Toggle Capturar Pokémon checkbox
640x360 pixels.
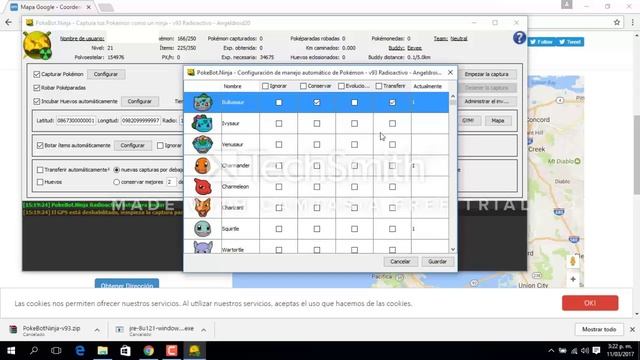[x=37, y=74]
